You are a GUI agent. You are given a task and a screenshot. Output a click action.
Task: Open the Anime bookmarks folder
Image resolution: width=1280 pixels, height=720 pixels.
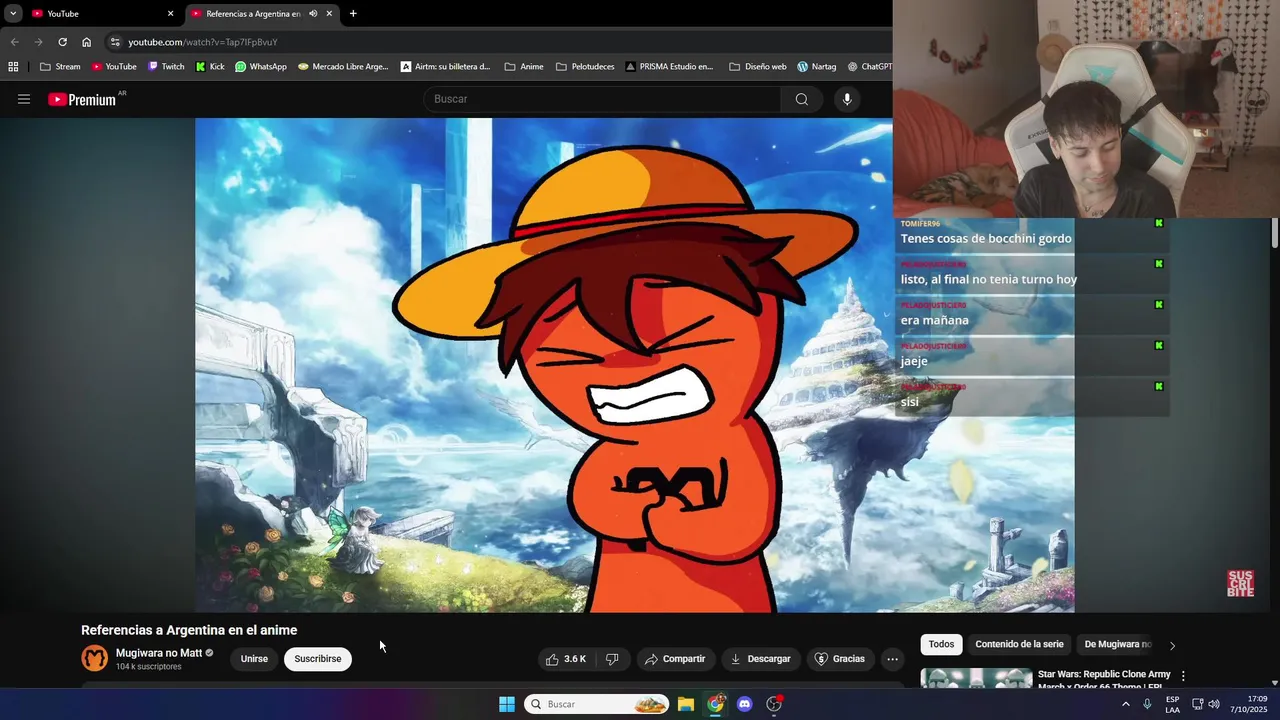point(524,67)
